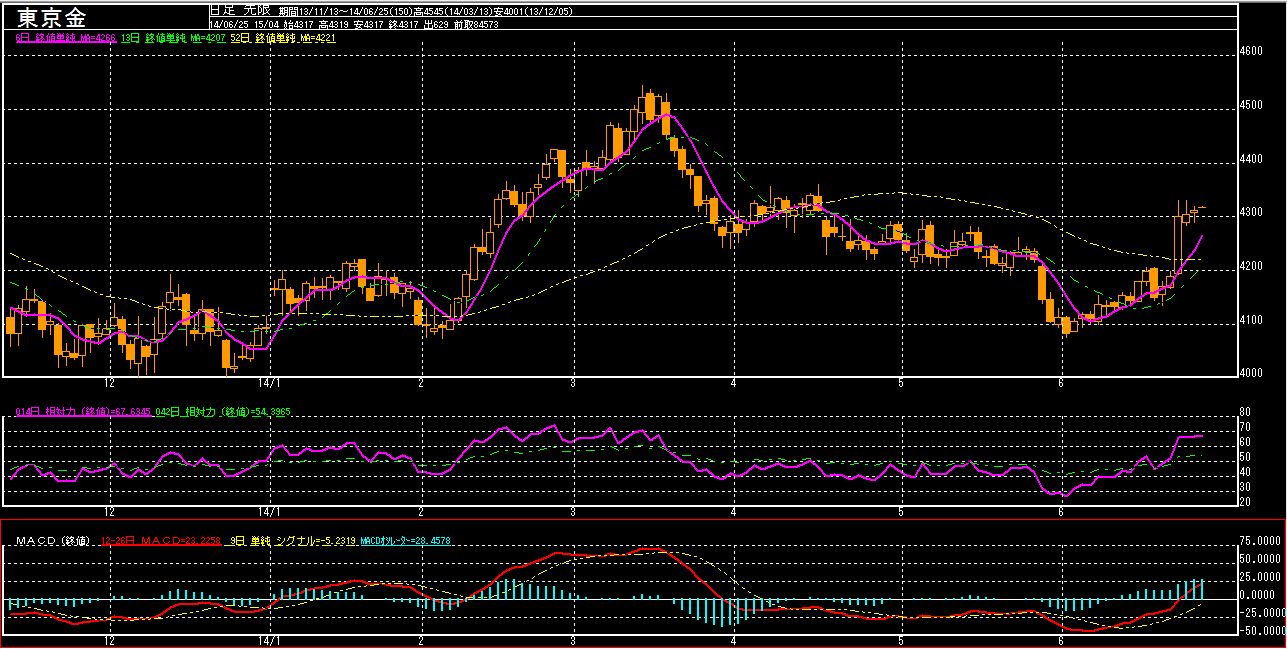Click the month 6 marker in price chart
The width and height of the screenshot is (1287, 649).
1060,383
